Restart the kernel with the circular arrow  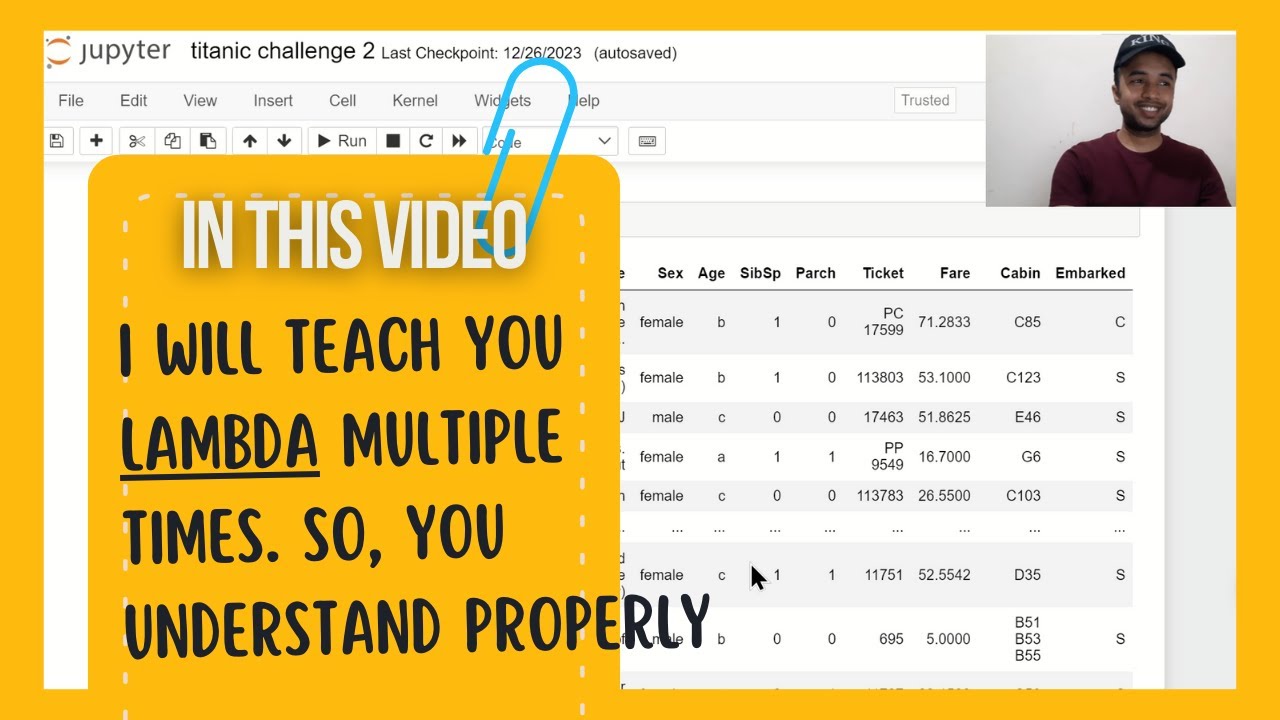tap(426, 141)
